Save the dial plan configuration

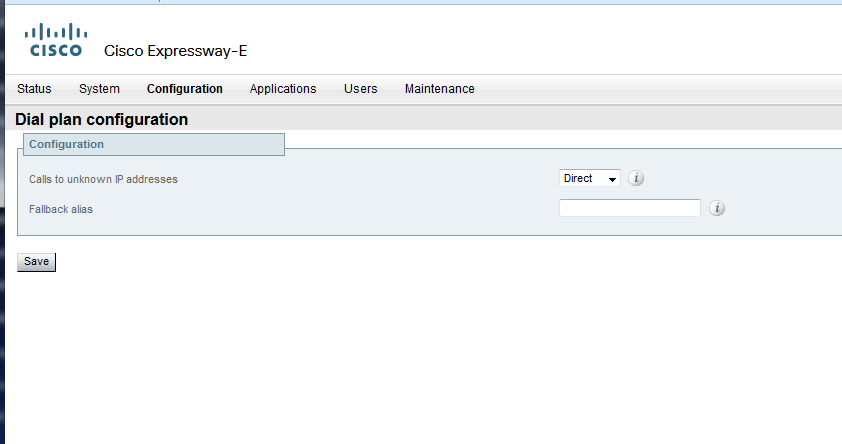pos(37,262)
